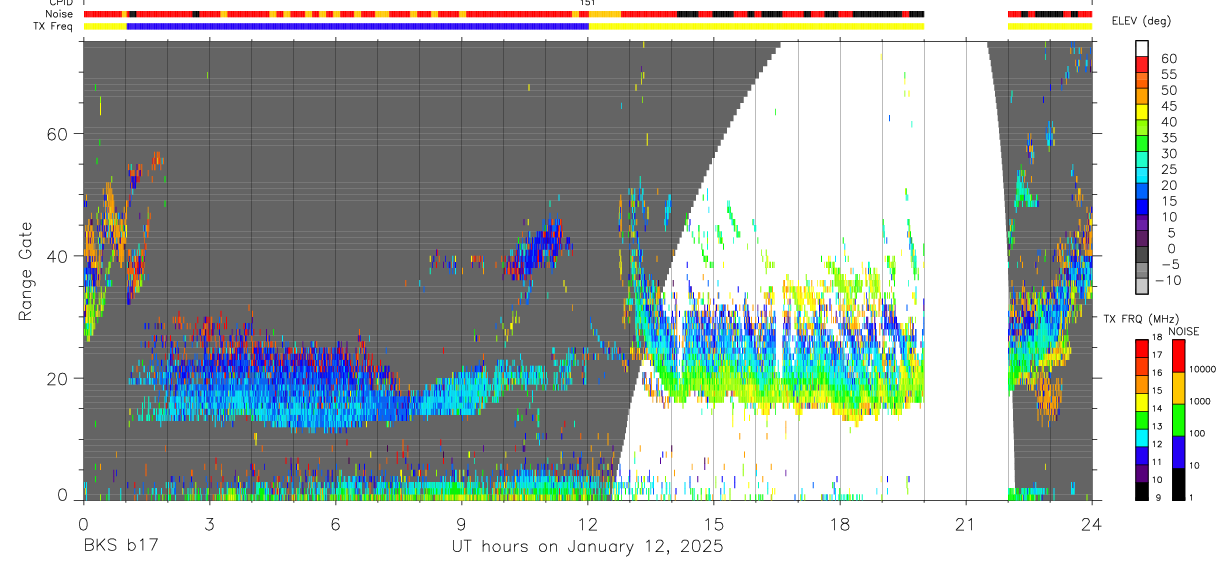Click the '35' label in ELEV legend
Image resolution: width=1228 pixels, height=567 pixels.
(1168, 137)
